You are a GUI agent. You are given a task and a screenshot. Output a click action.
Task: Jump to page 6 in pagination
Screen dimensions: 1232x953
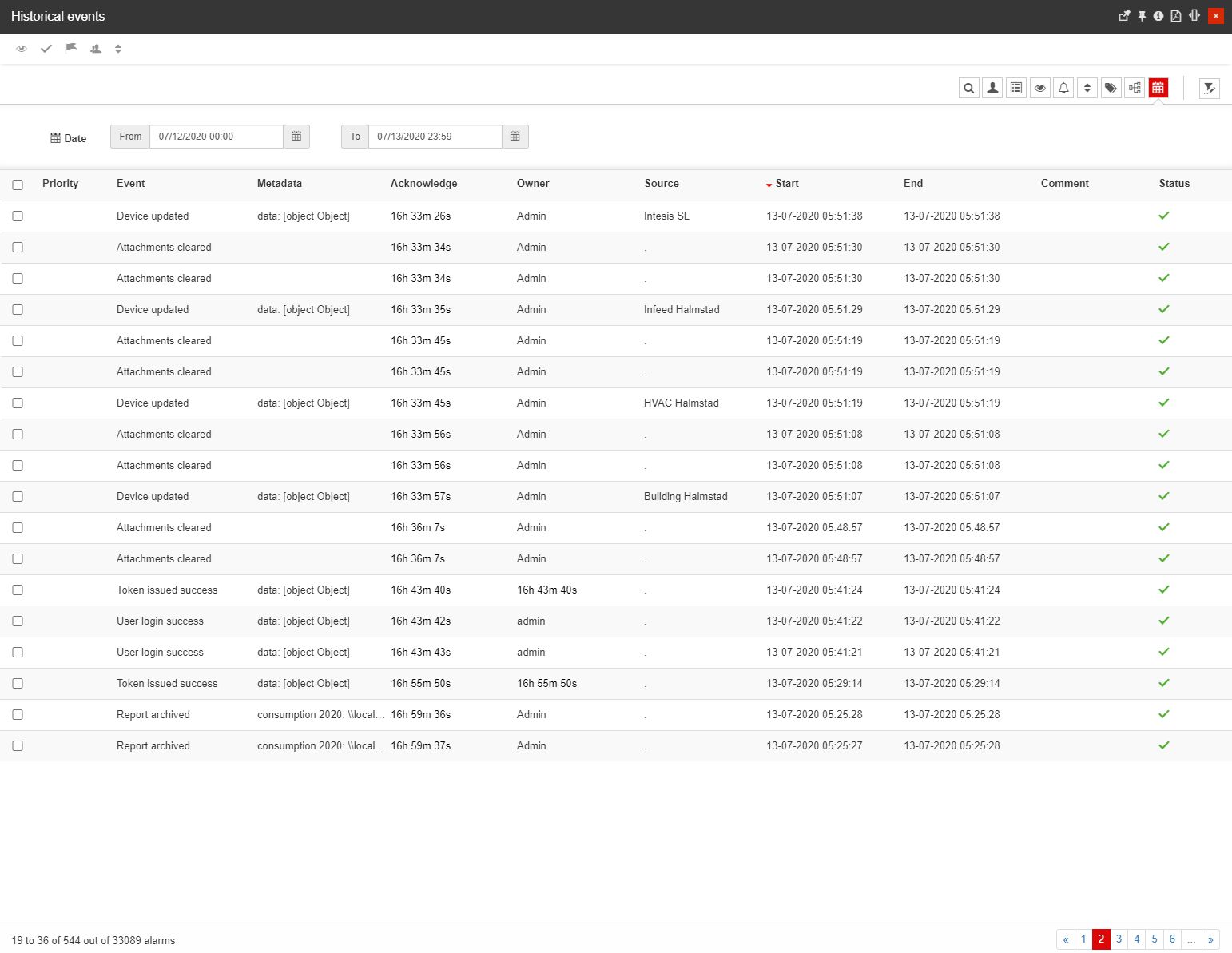coord(1172,939)
